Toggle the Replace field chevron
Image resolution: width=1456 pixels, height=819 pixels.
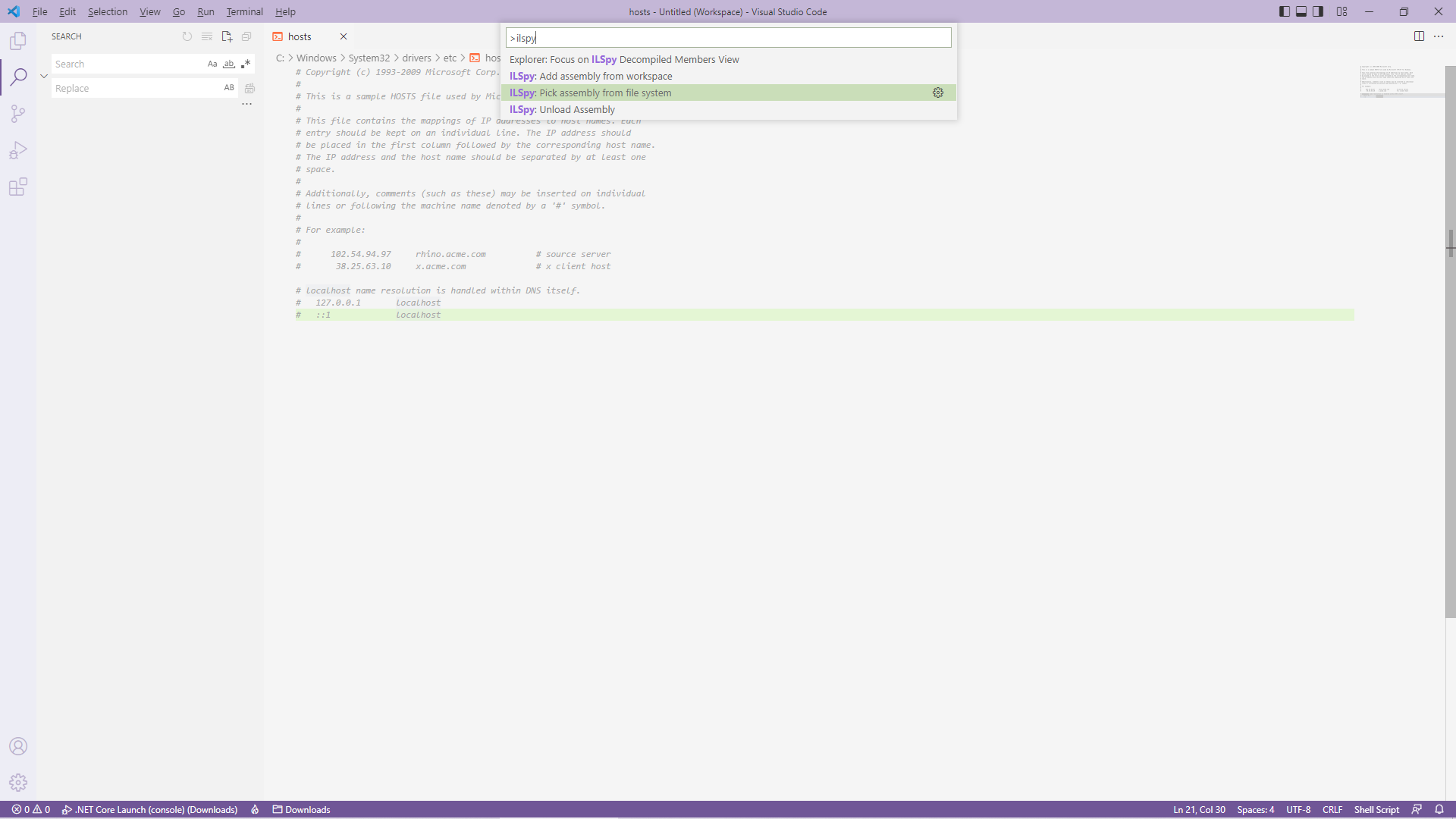tap(44, 76)
